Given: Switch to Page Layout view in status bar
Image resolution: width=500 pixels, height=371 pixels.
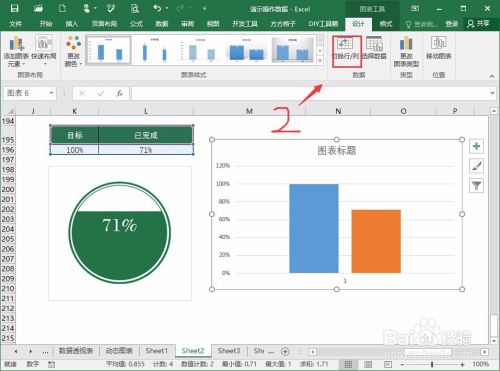Looking at the screenshot, I should coord(368,364).
